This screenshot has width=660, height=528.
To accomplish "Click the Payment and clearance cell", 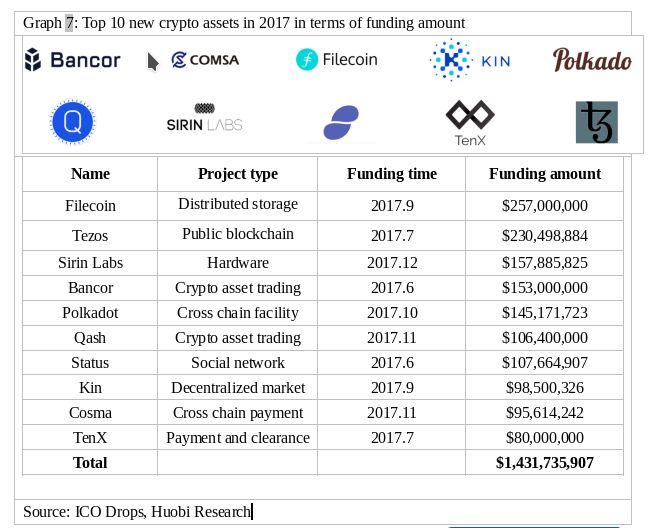I will tap(237, 437).
